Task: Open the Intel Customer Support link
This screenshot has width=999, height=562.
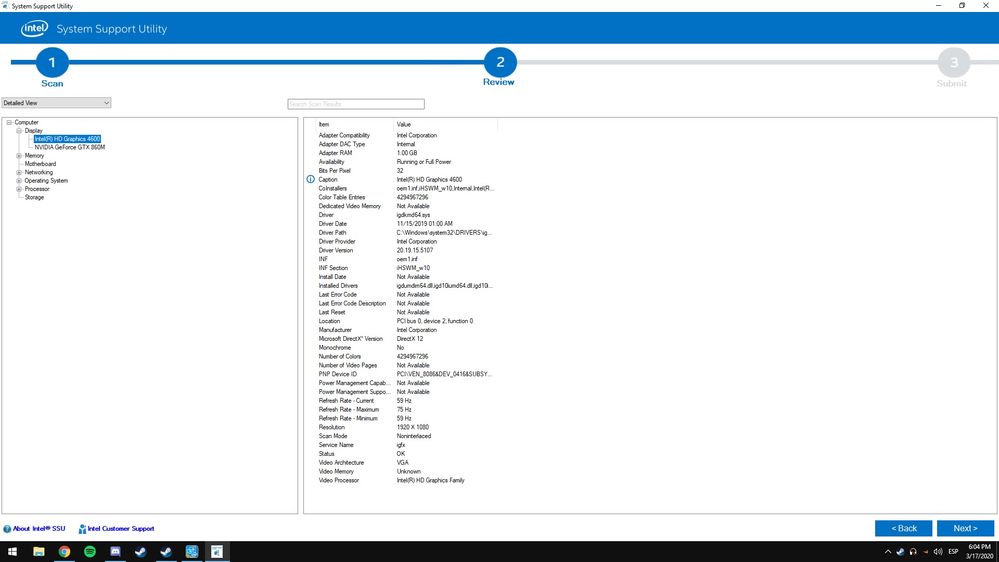Action: tap(121, 529)
